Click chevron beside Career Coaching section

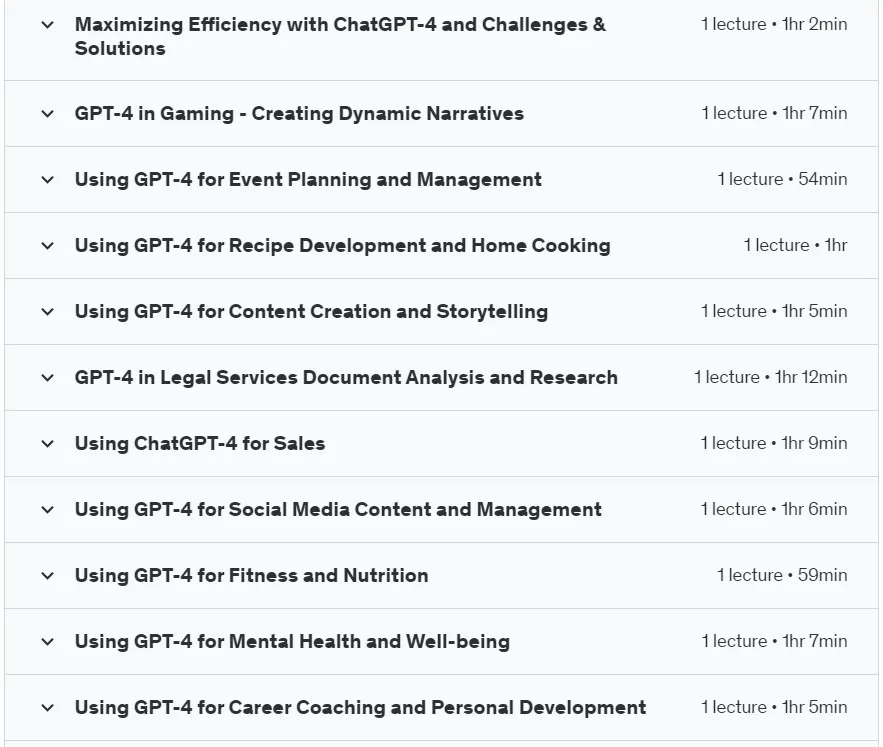pyautogui.click(x=48, y=708)
